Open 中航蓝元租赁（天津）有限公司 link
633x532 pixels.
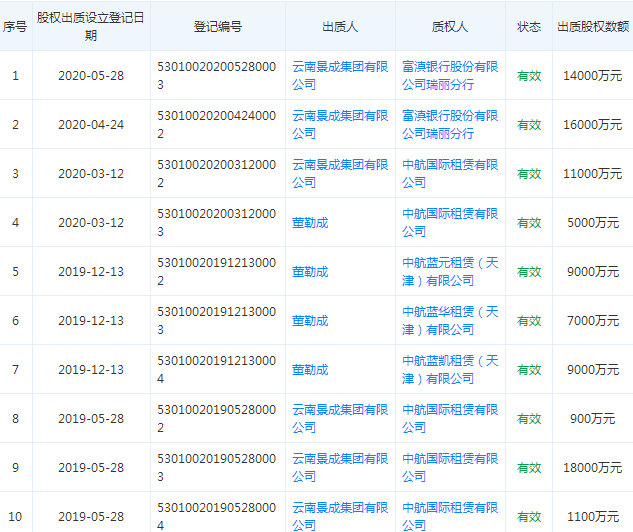pyautogui.click(x=450, y=272)
